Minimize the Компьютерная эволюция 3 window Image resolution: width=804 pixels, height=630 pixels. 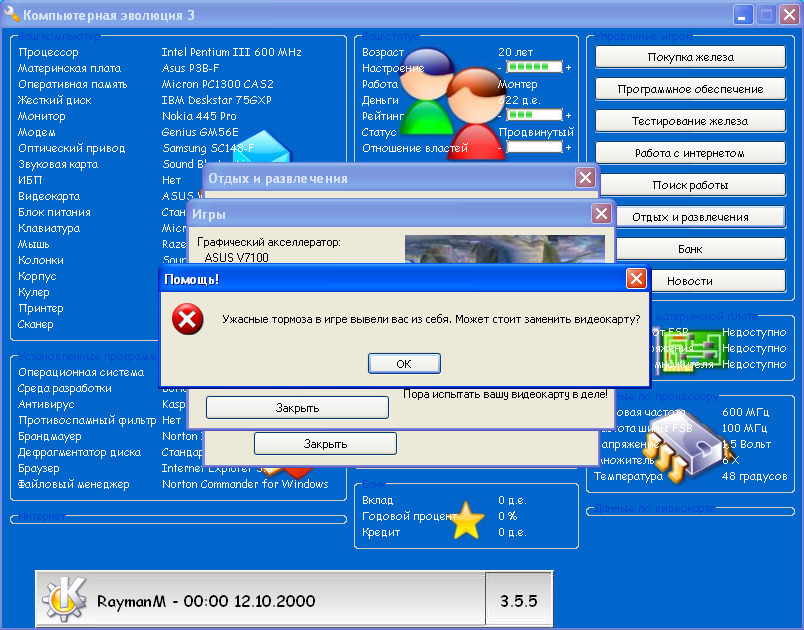(741, 15)
